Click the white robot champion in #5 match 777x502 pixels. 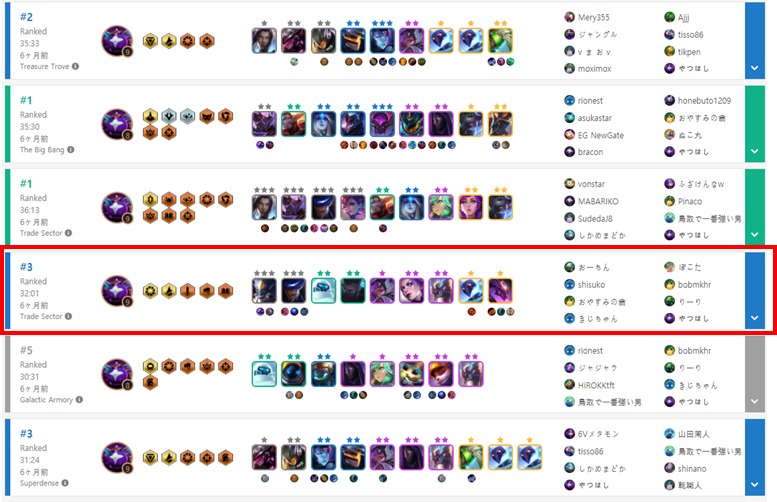tap(264, 374)
